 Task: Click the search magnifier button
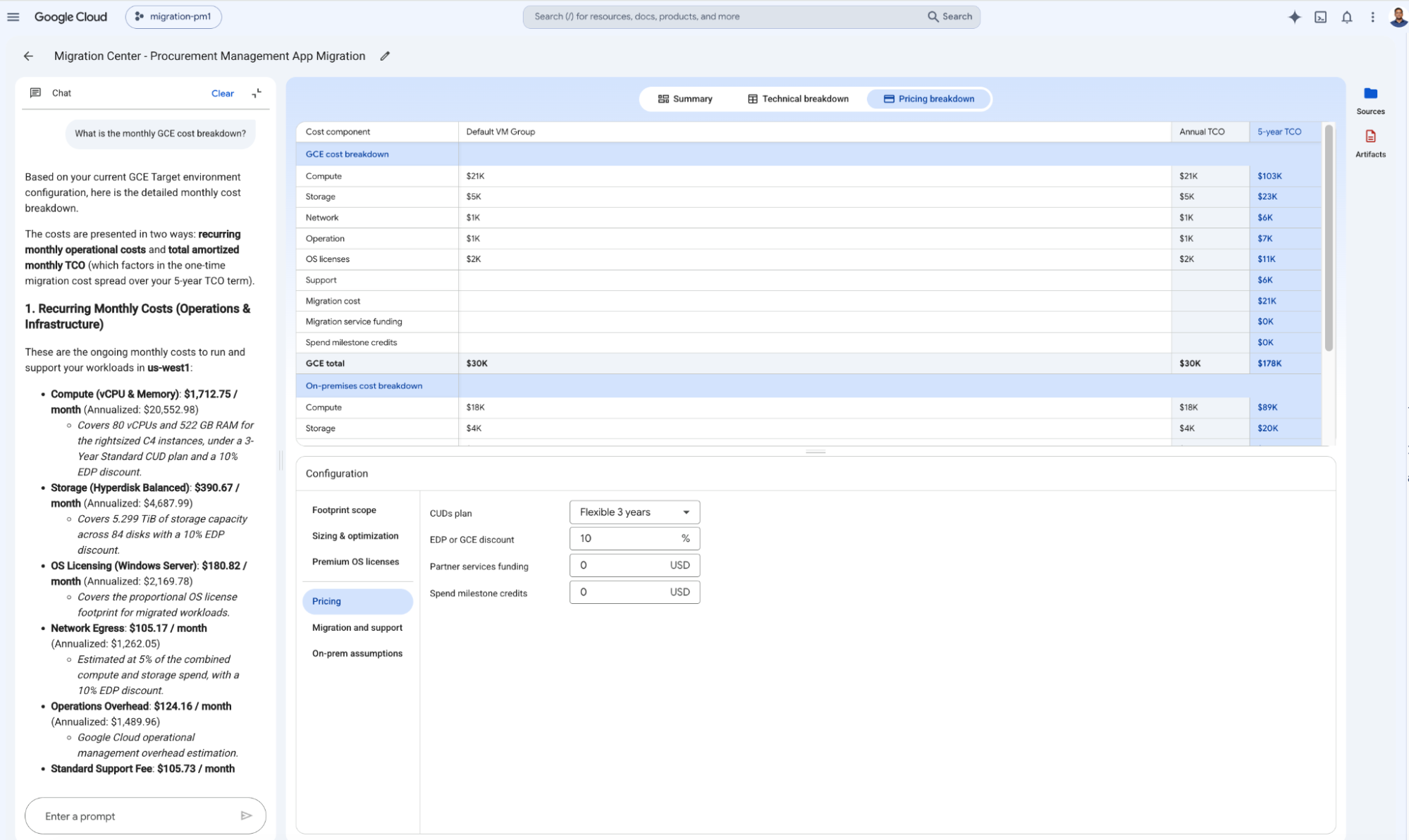pyautogui.click(x=949, y=17)
